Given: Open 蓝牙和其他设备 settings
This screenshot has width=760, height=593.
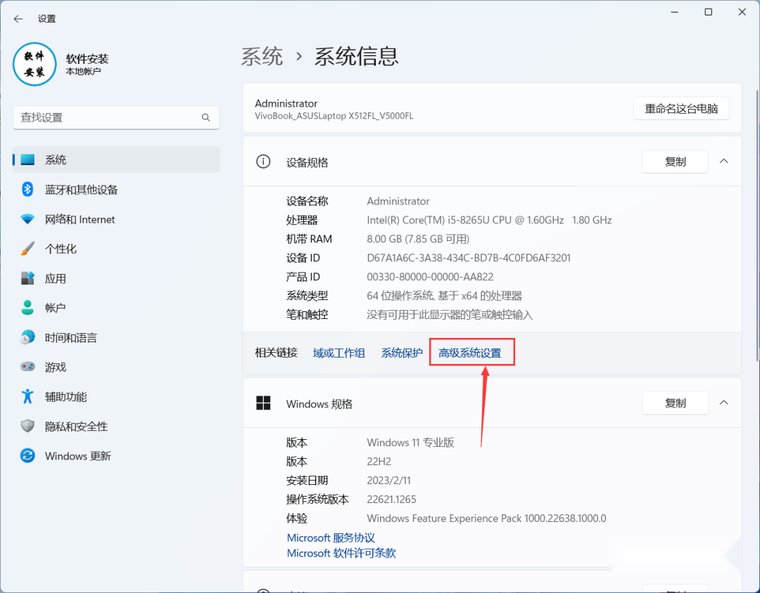Looking at the screenshot, I should (116, 189).
